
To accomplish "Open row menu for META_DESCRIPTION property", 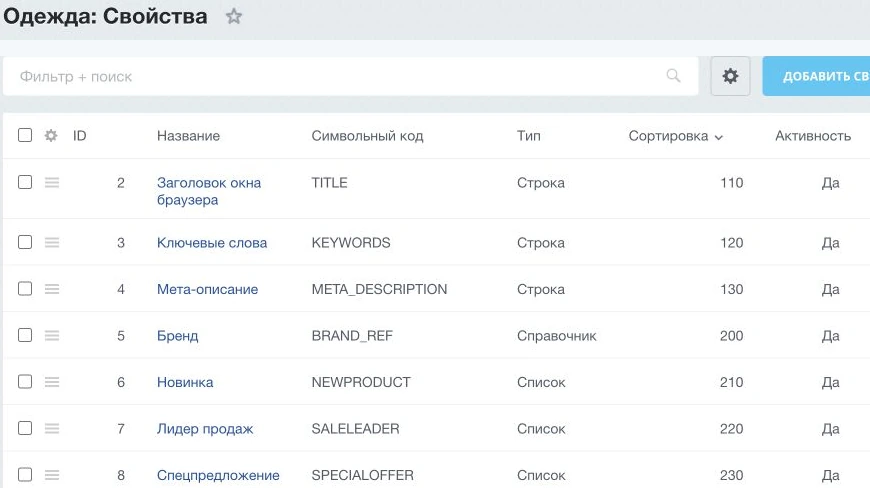I will click(x=52, y=289).
